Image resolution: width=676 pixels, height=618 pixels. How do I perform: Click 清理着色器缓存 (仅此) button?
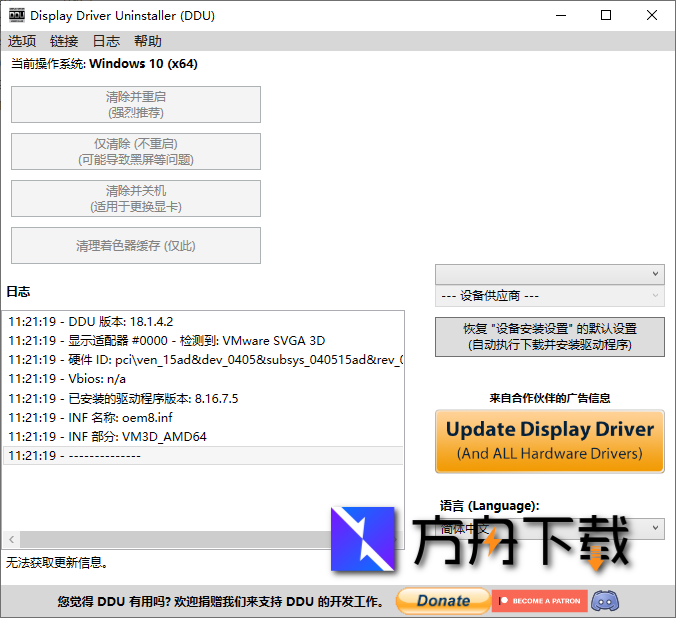pos(136,245)
